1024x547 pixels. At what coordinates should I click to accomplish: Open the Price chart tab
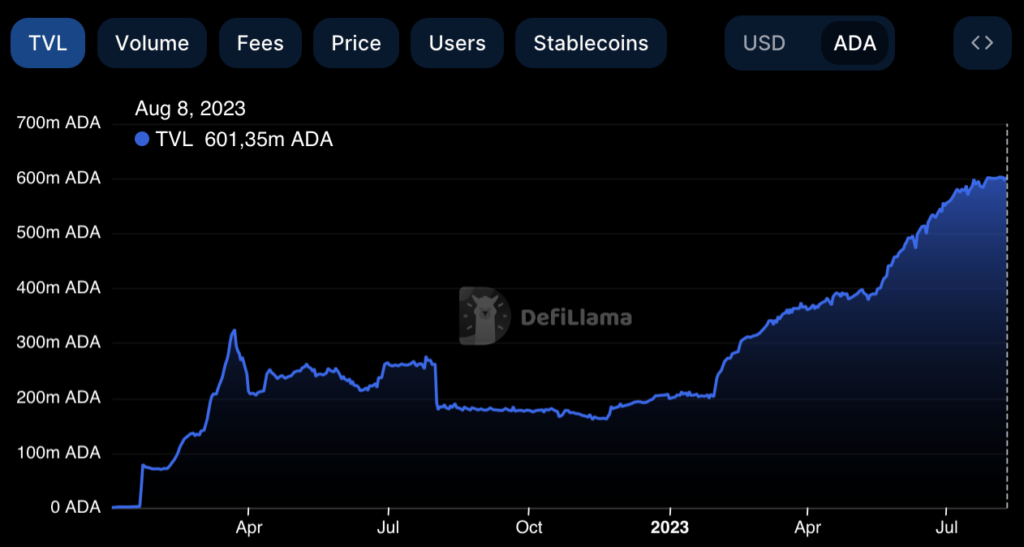pos(356,43)
